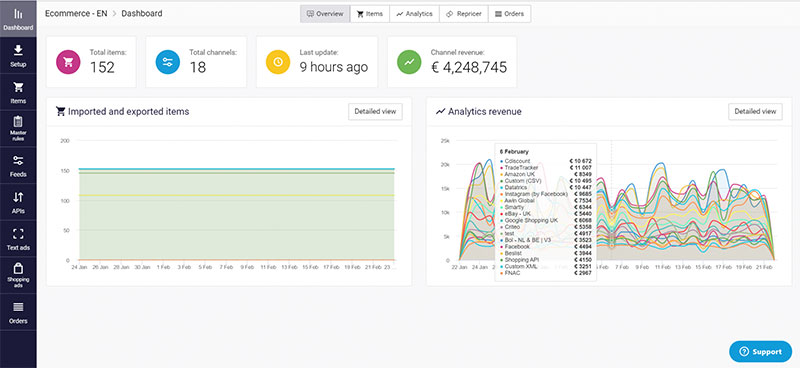800x368 pixels.
Task: Click the yellow Last update clock icon
Action: [278, 62]
